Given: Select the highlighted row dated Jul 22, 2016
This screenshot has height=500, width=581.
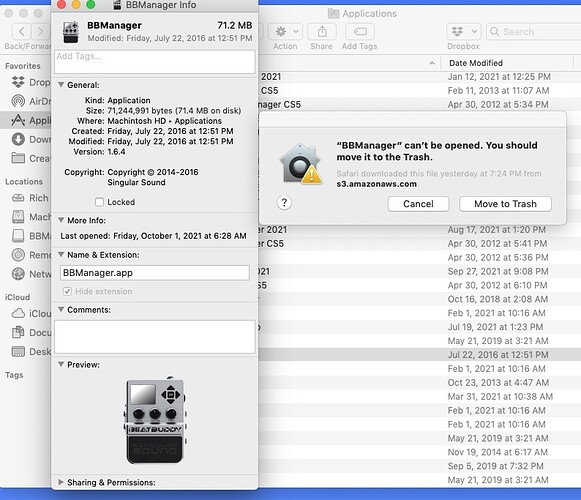Looking at the screenshot, I should (419, 355).
